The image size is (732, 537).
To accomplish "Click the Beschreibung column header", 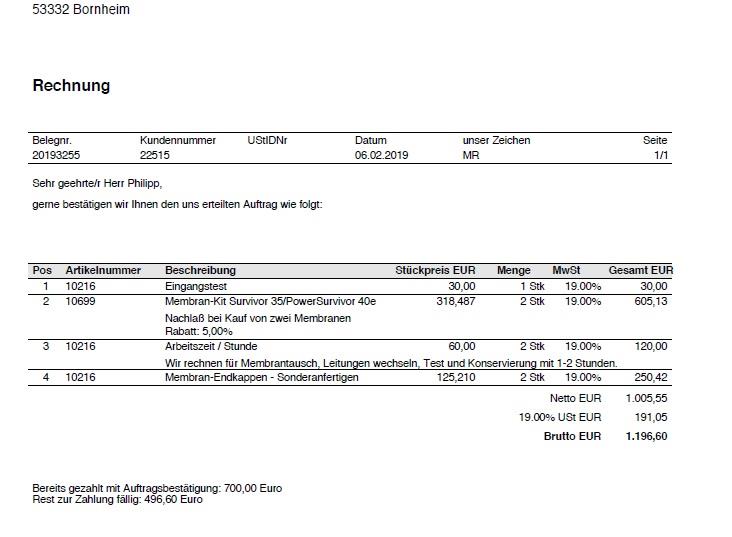I will click(x=200, y=270).
